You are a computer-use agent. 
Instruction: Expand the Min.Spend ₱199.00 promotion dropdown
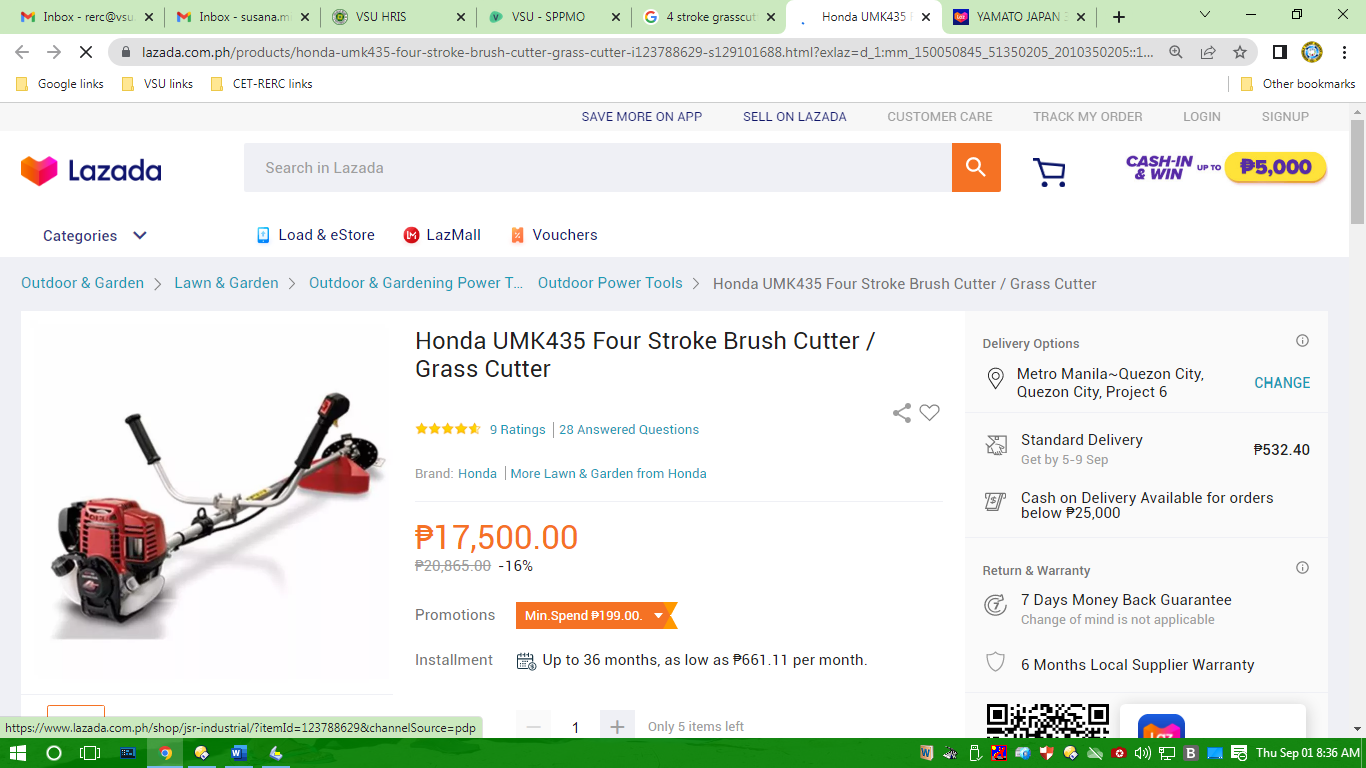click(x=658, y=616)
